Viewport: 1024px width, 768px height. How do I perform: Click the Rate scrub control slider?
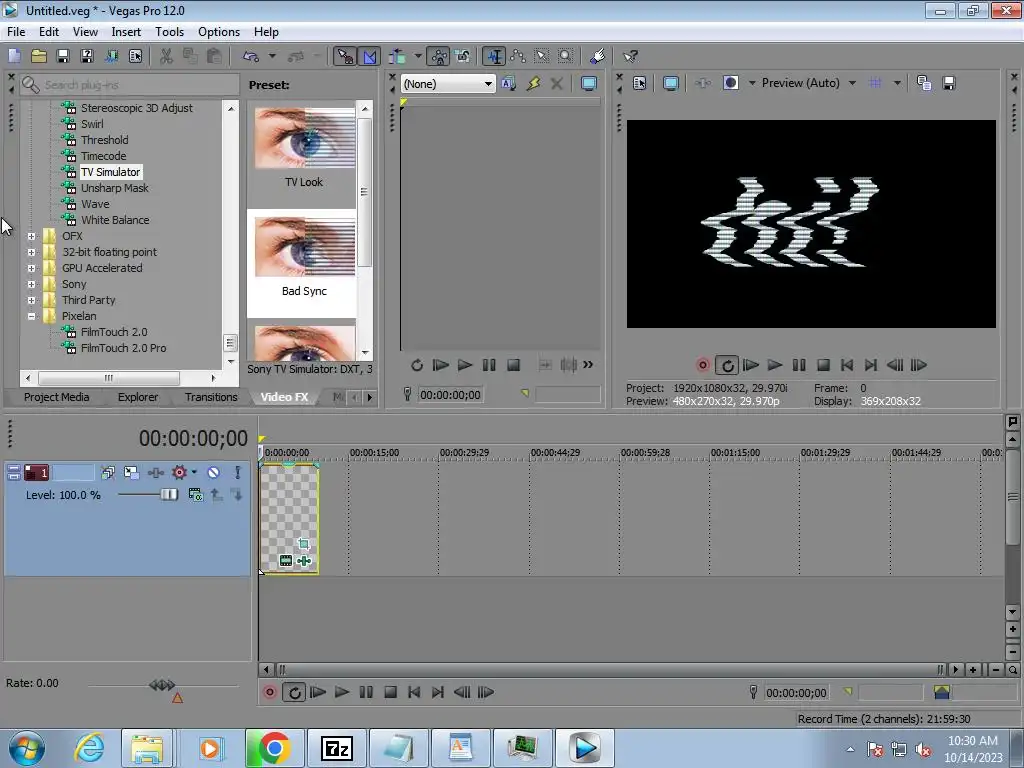(x=162, y=684)
